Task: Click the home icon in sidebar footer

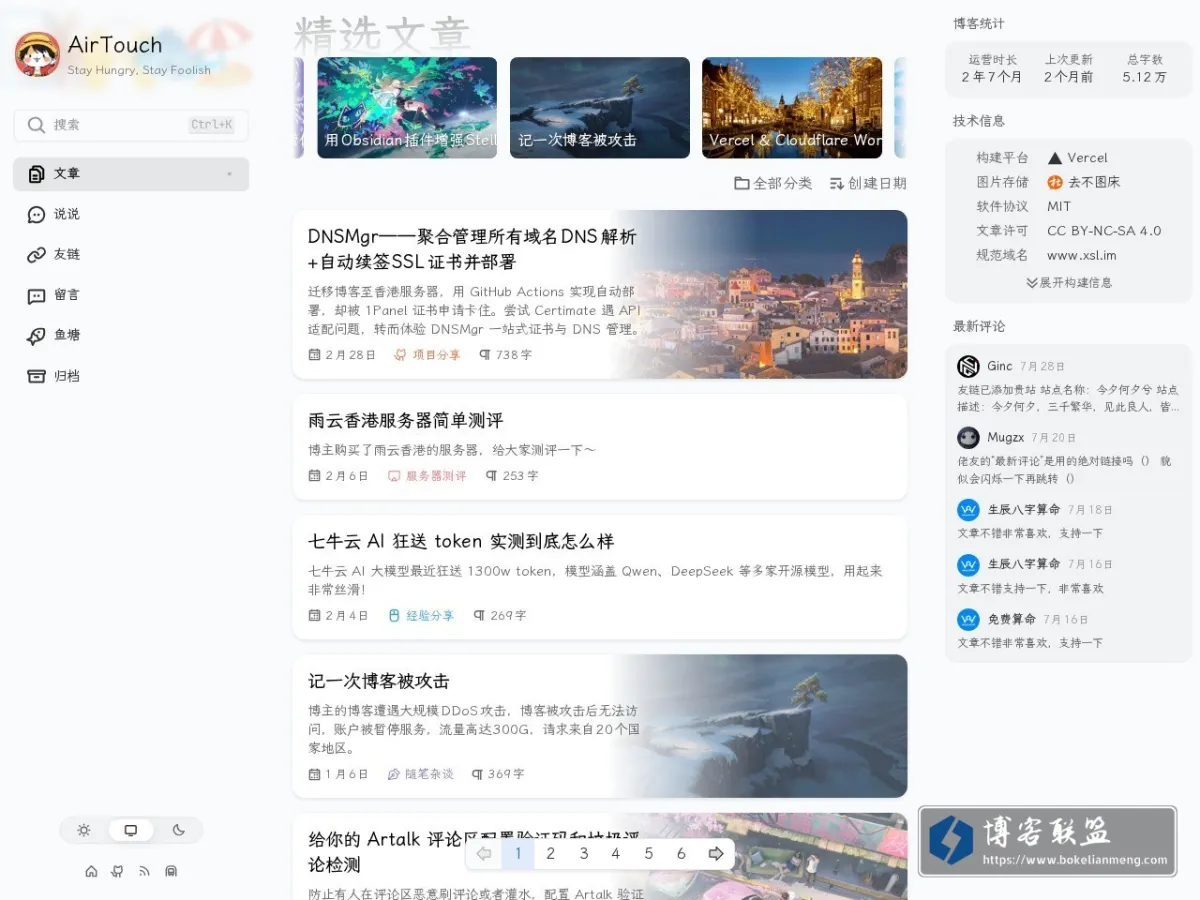Action: coord(91,871)
